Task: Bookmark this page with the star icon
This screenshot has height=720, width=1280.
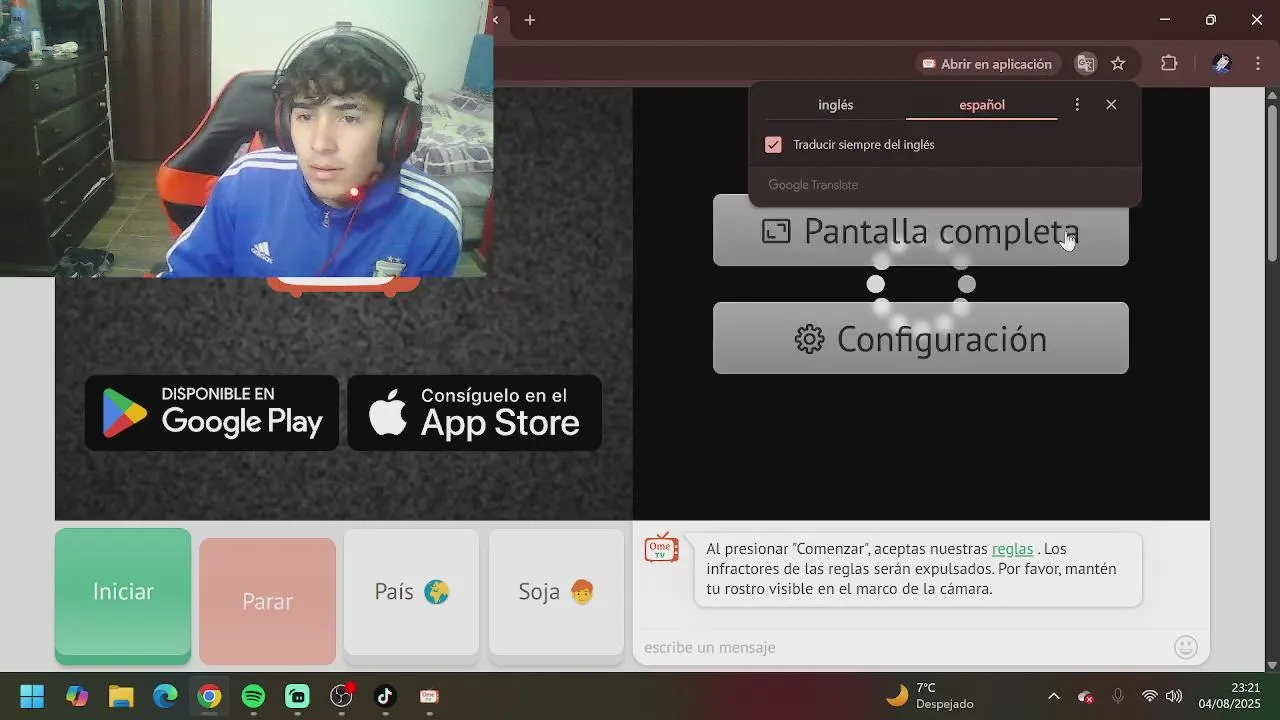Action: click(1118, 64)
